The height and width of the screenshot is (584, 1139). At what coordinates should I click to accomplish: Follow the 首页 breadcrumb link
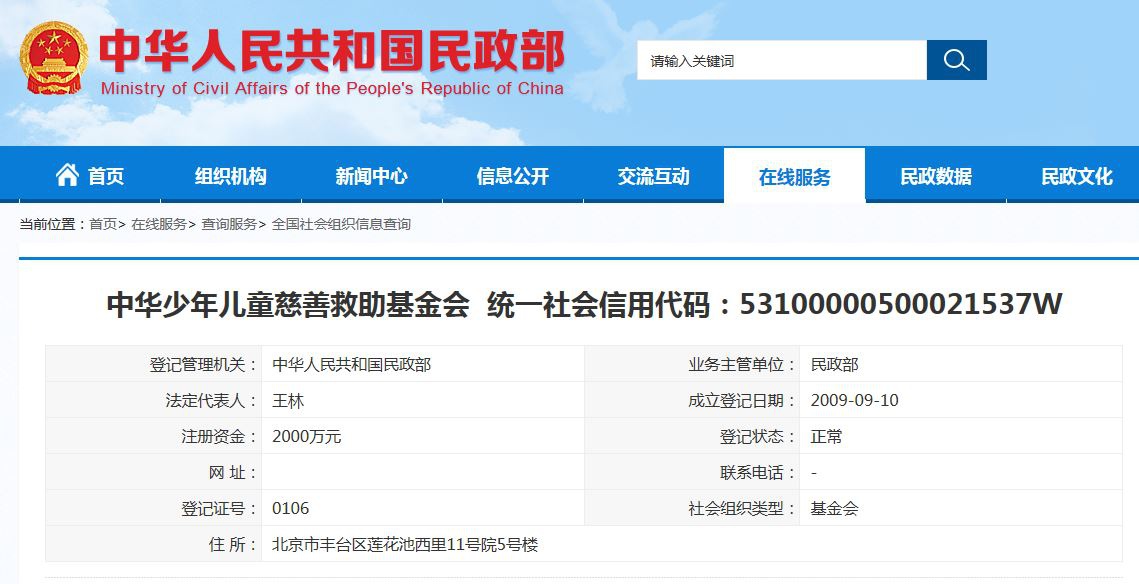click(x=103, y=224)
